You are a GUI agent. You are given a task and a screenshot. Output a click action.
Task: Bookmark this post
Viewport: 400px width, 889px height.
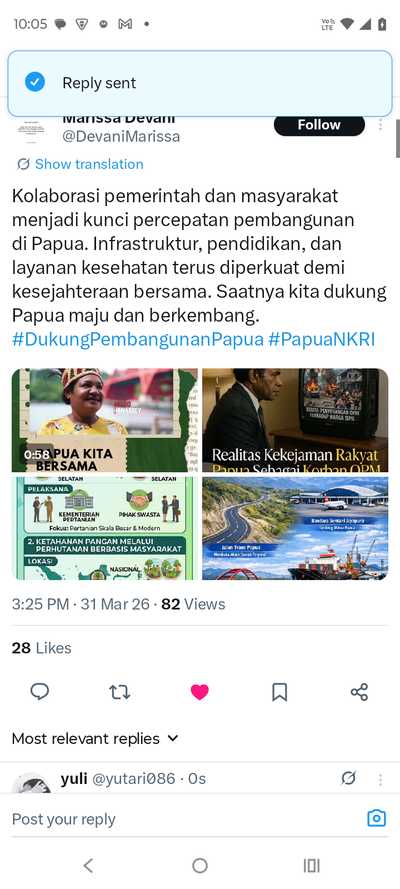point(279,692)
